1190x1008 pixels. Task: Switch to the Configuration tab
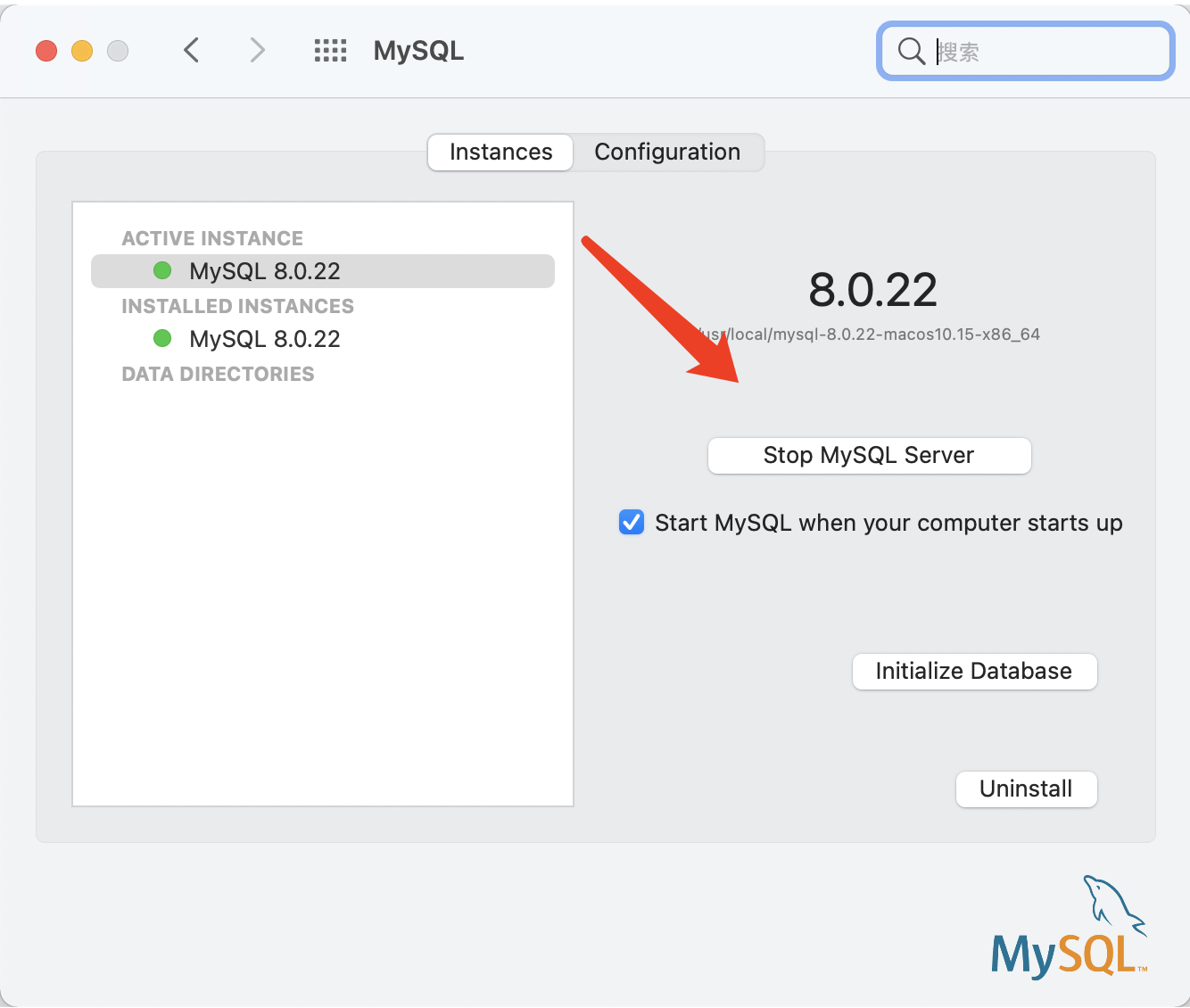pyautogui.click(x=667, y=152)
